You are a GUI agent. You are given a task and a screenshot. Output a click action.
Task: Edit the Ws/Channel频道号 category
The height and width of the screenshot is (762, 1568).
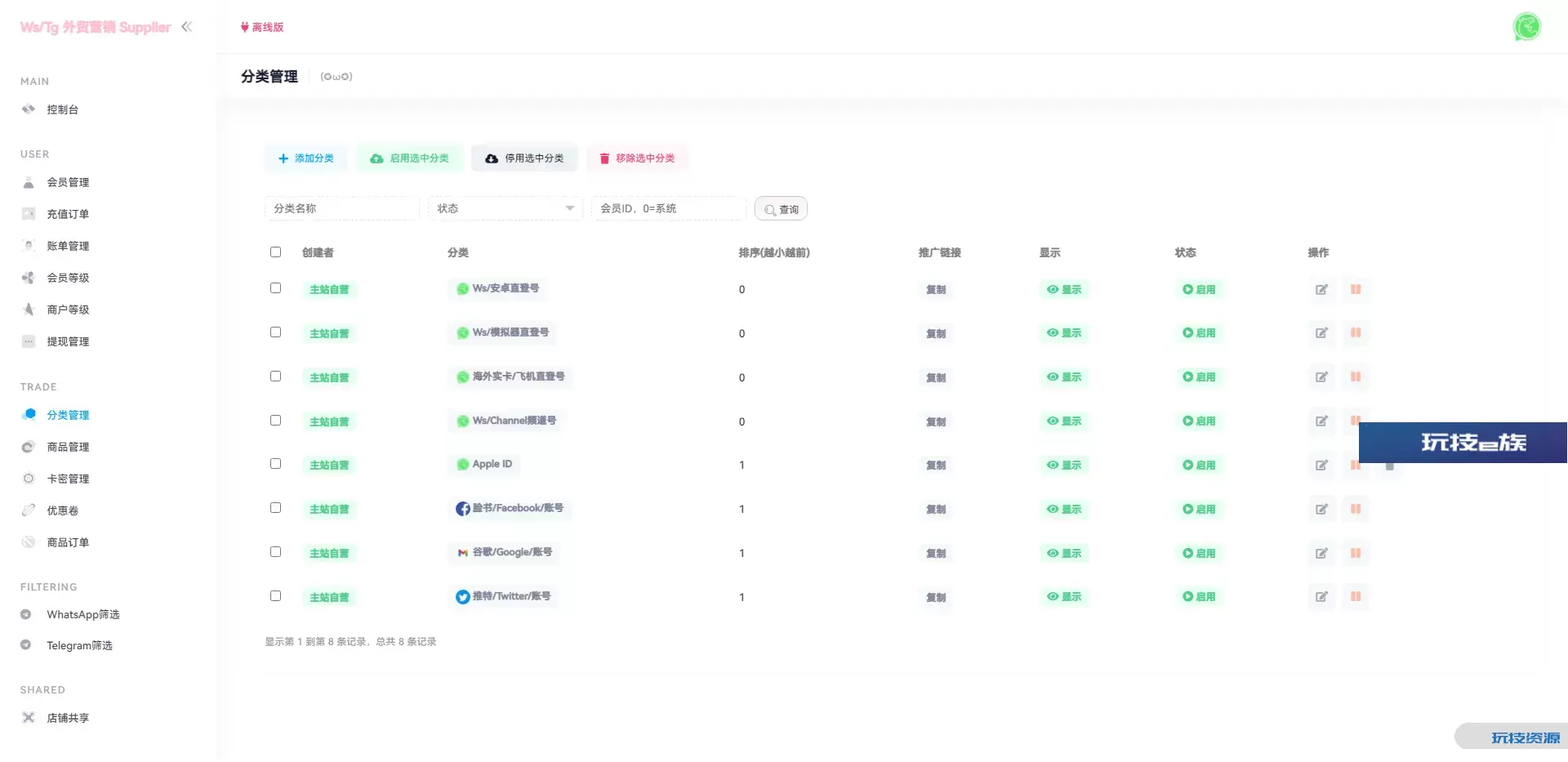click(1321, 421)
